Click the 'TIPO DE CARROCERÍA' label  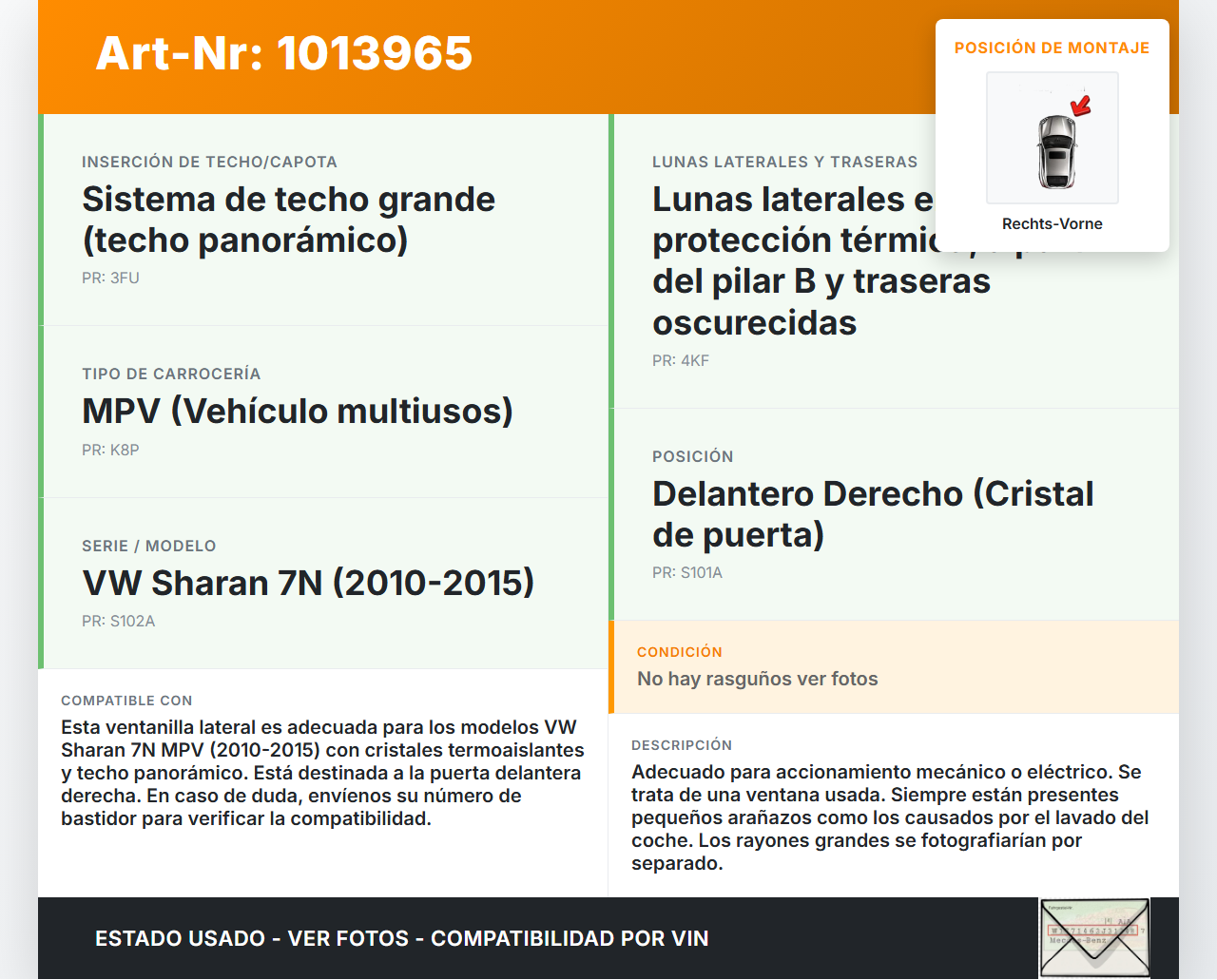coord(171,375)
